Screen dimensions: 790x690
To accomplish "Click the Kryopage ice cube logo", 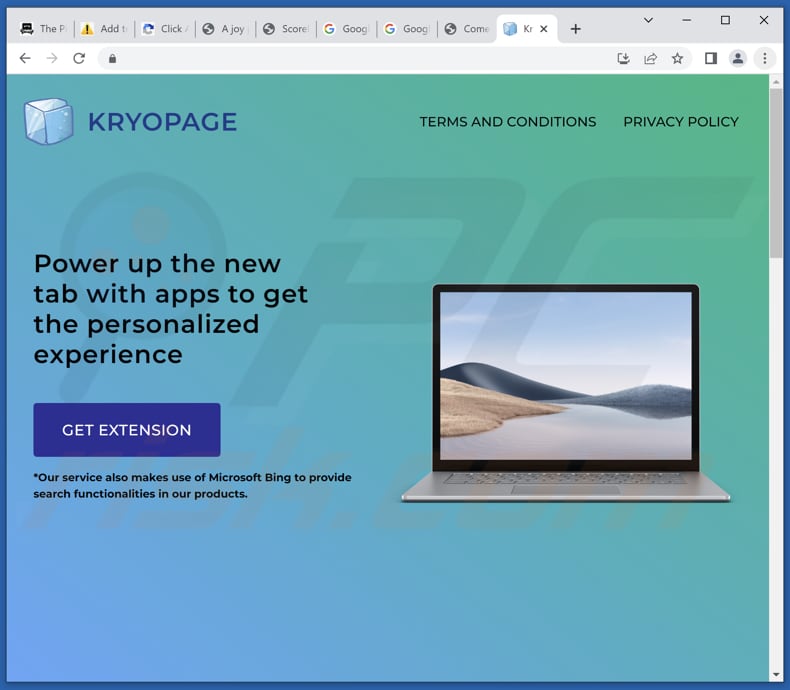I will [49, 121].
